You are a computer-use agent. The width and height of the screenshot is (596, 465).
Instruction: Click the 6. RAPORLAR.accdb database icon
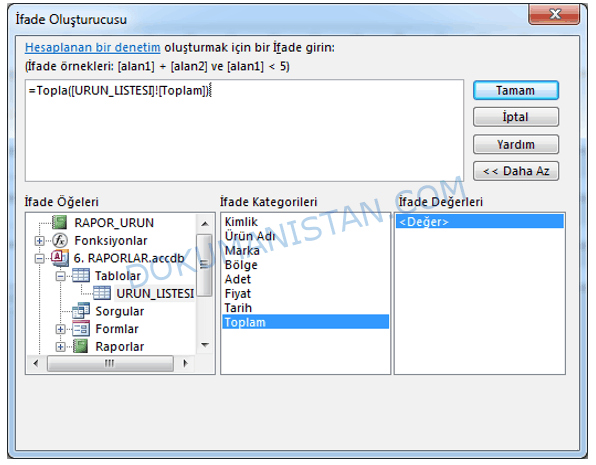(60, 258)
